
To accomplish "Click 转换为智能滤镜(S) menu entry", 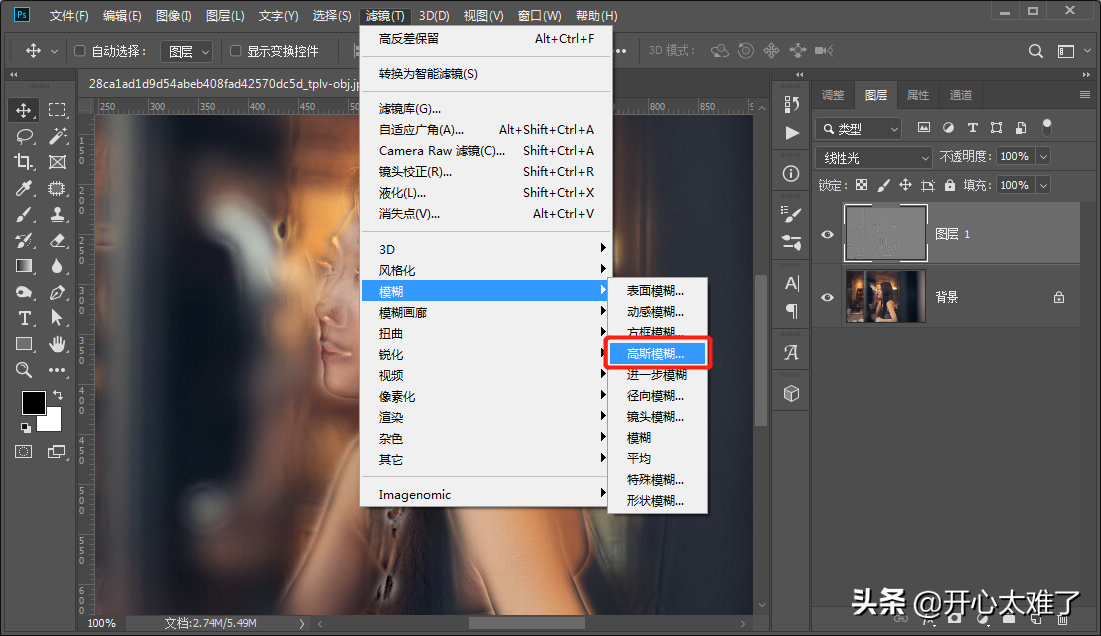I will 428,74.
